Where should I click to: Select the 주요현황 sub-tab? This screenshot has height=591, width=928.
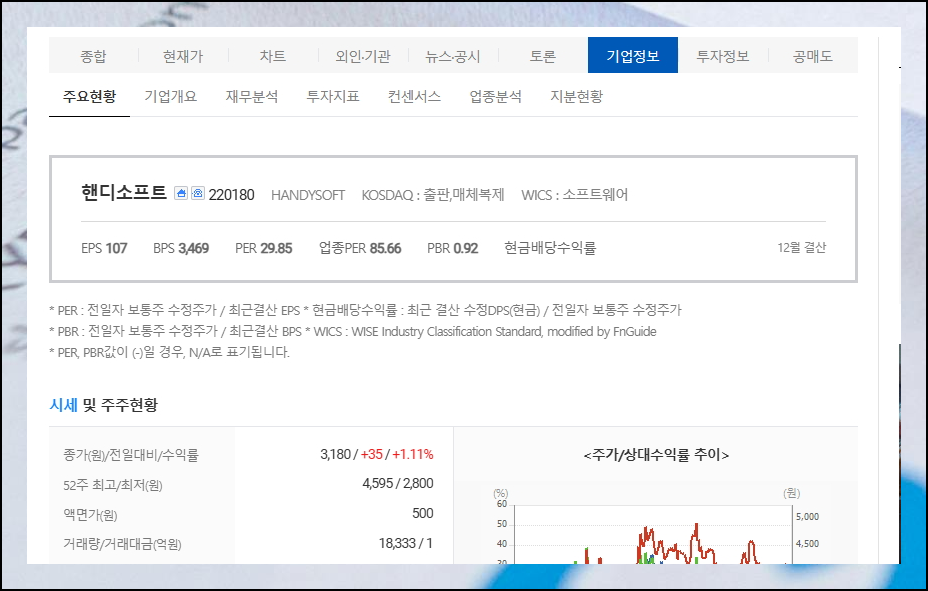(89, 96)
